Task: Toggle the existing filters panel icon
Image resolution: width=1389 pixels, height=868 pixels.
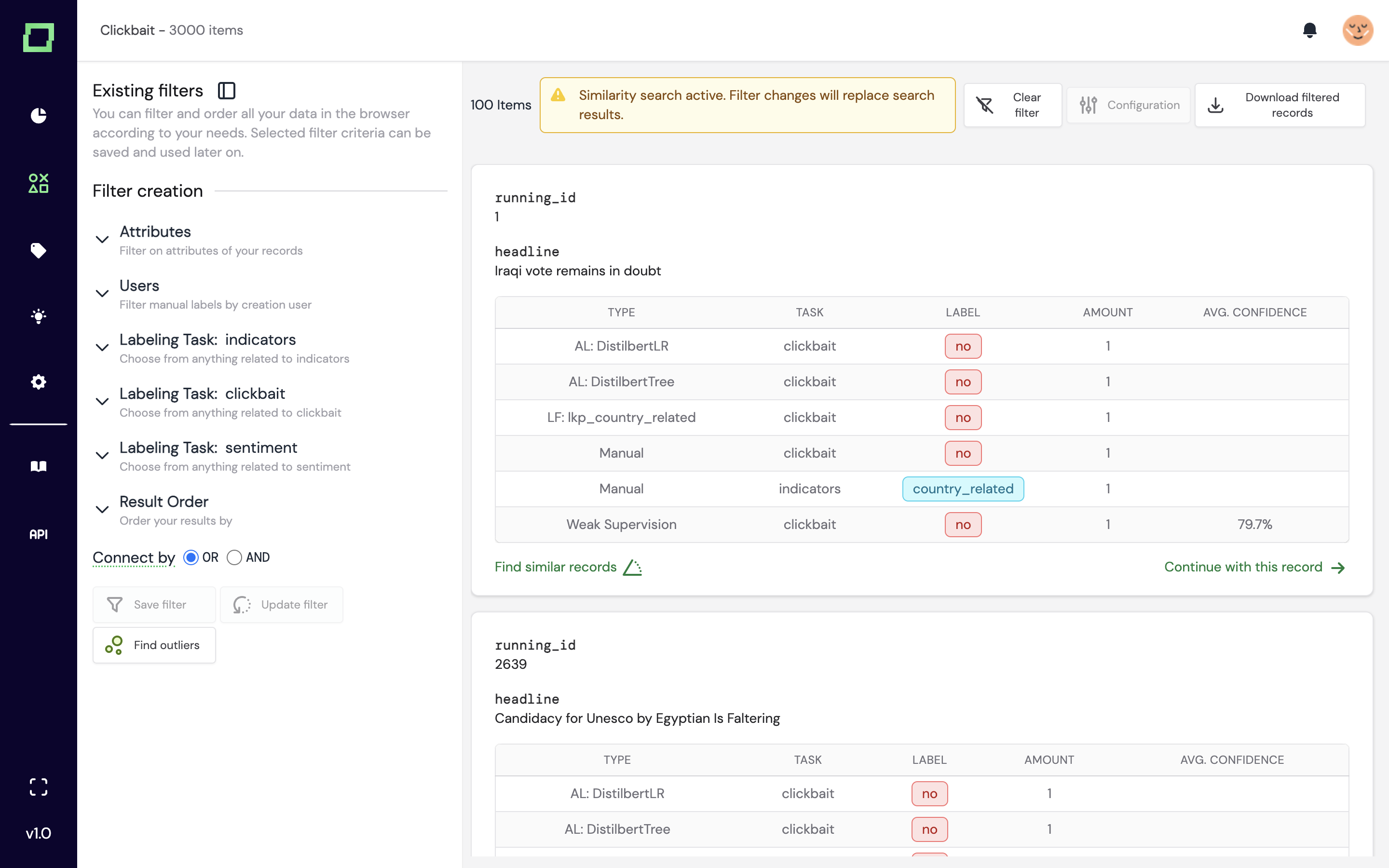Action: coord(227,91)
